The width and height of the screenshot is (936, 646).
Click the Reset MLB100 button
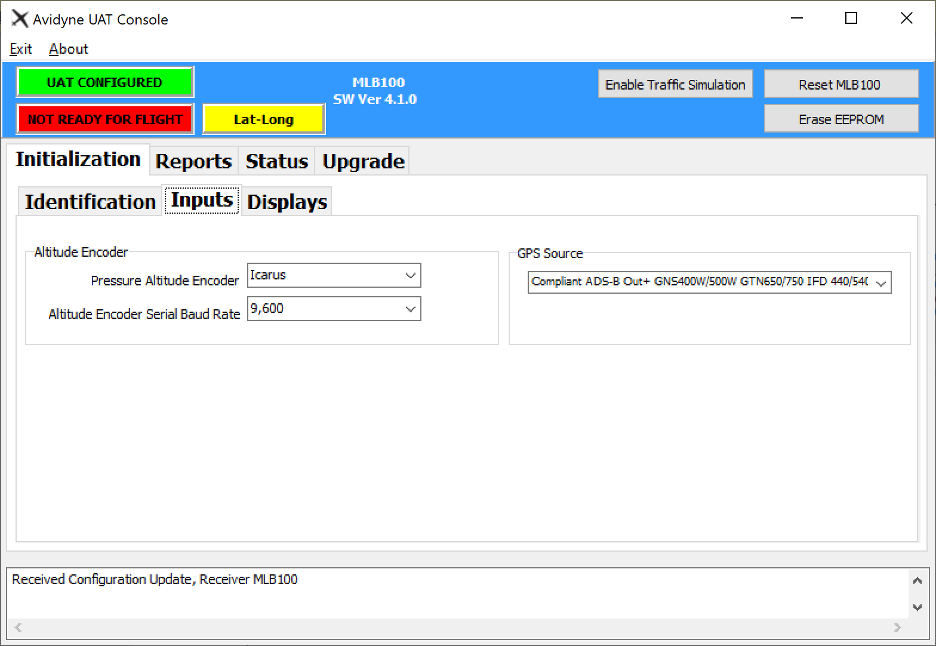[x=841, y=84]
